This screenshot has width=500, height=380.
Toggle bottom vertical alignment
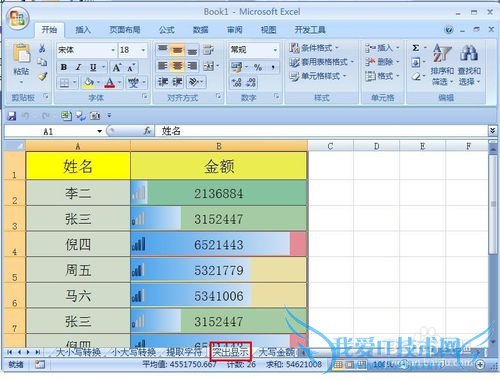192,50
